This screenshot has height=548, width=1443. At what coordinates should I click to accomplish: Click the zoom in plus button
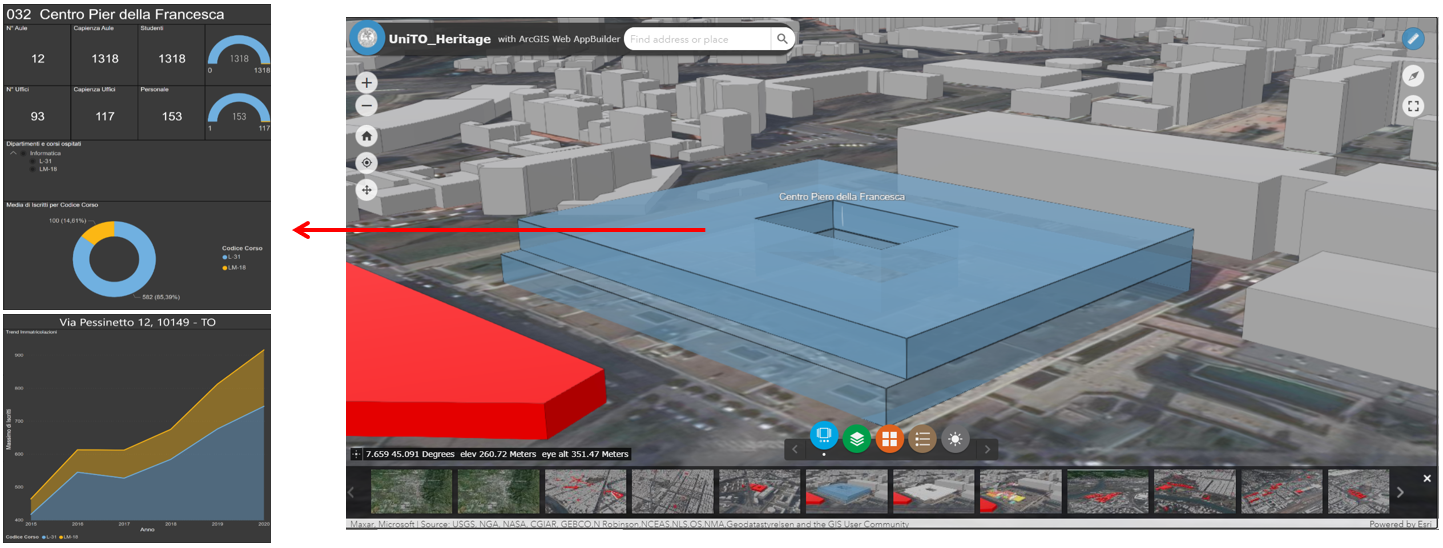tap(367, 83)
